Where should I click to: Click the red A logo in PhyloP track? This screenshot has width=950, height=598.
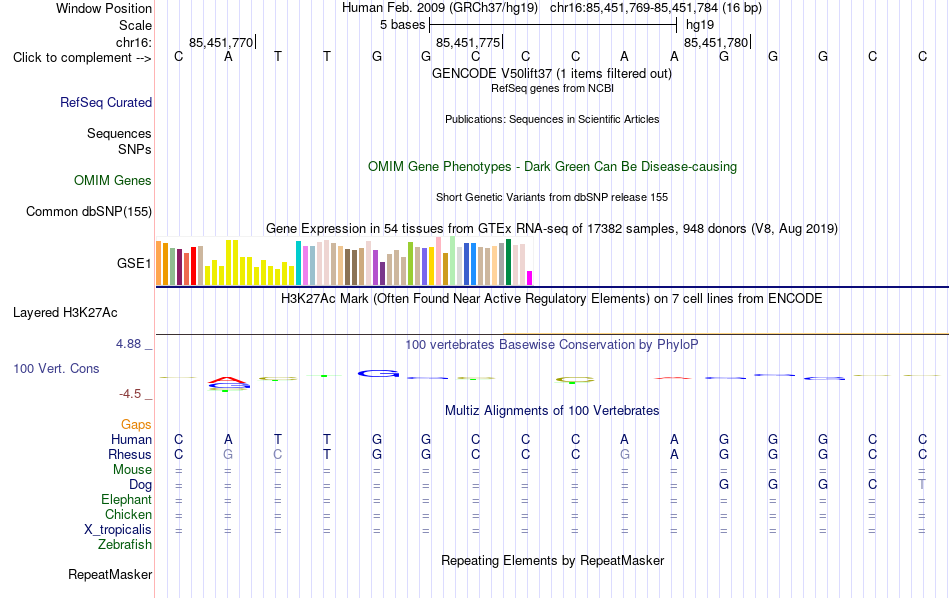tap(228, 381)
